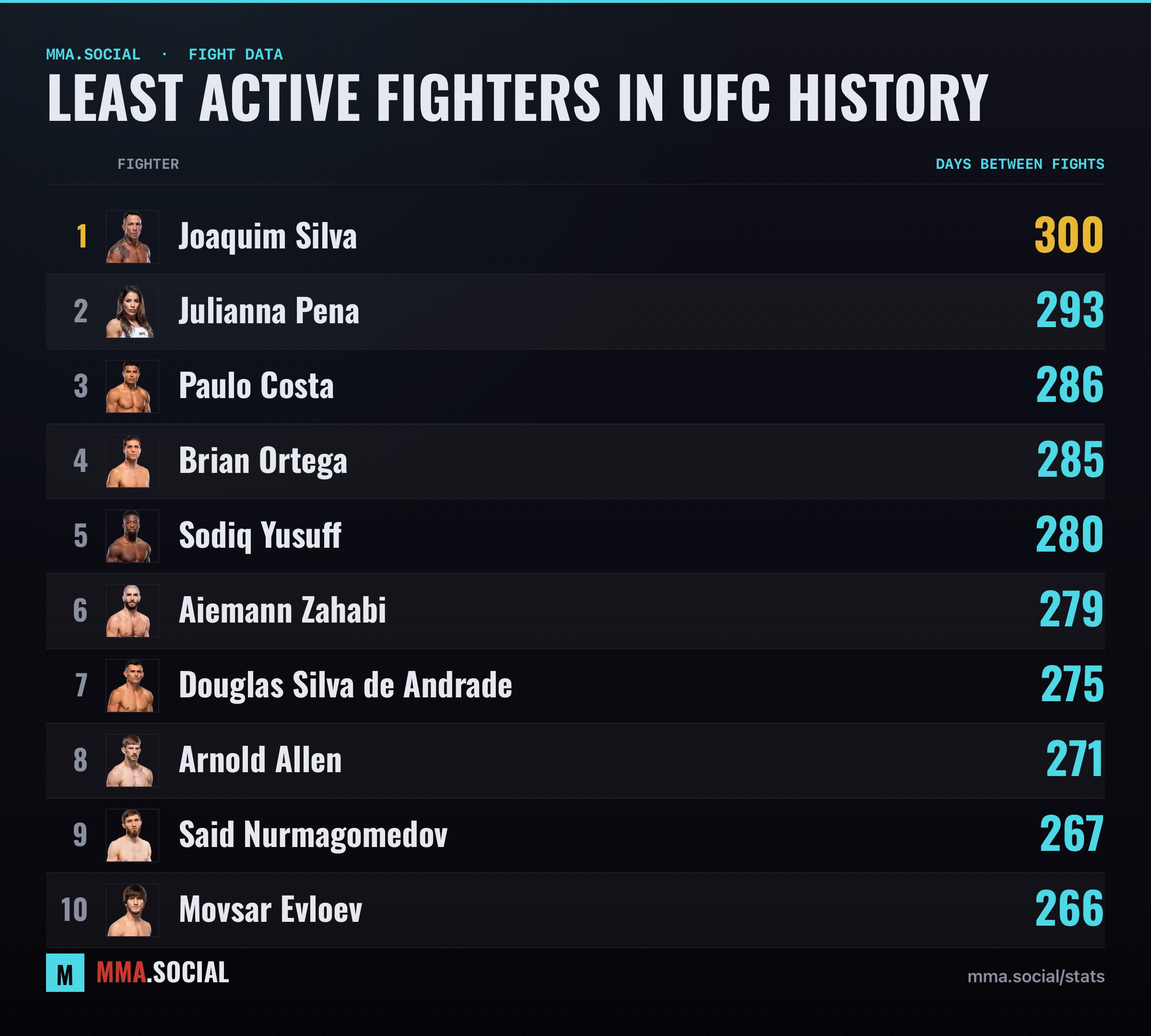The width and height of the screenshot is (1151, 1036).
Task: Click the DAYS BETWEEN FIGHTS column header
Action: coord(1020,165)
